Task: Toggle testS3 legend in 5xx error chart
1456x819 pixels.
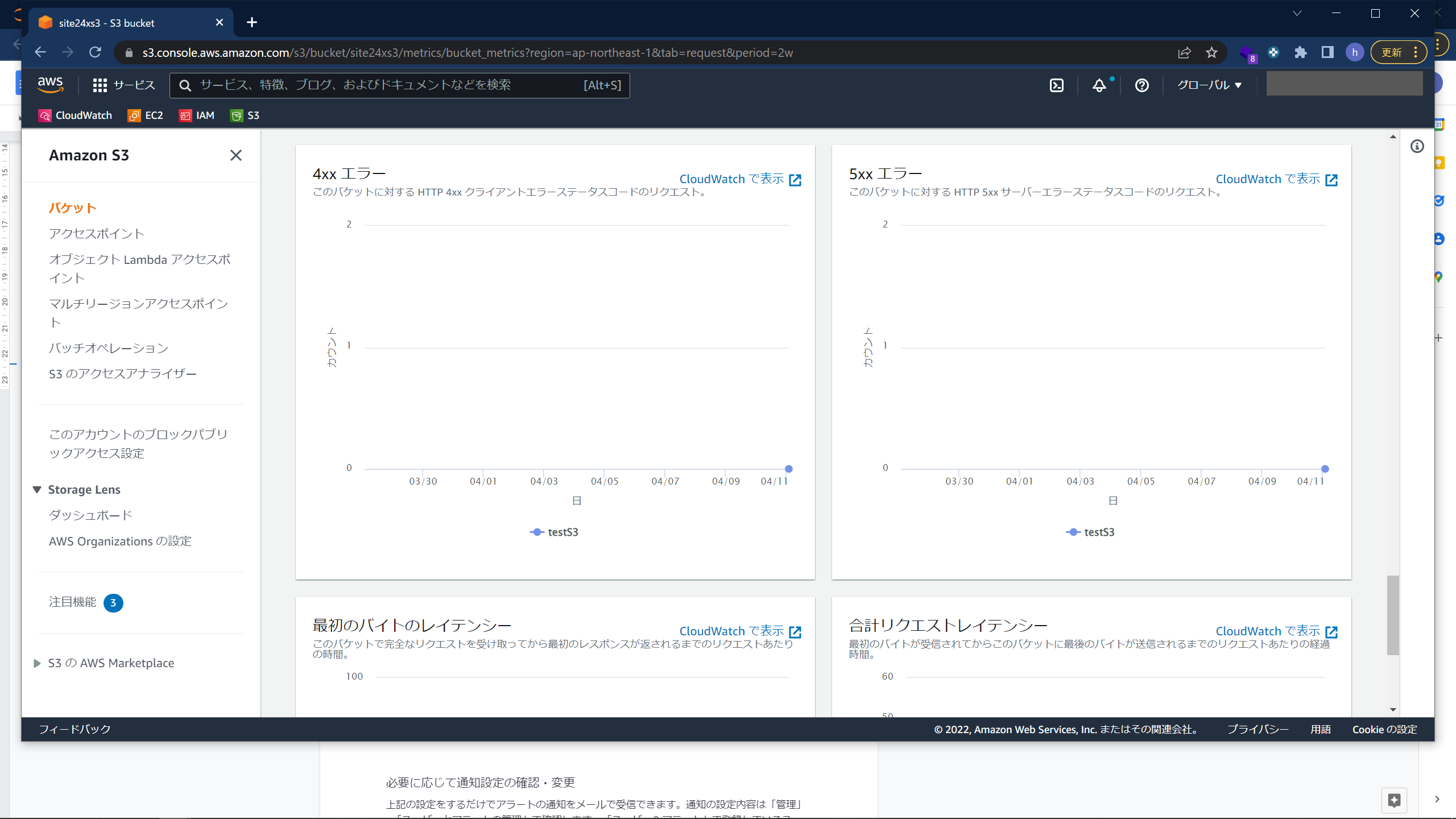Action: (1090, 532)
